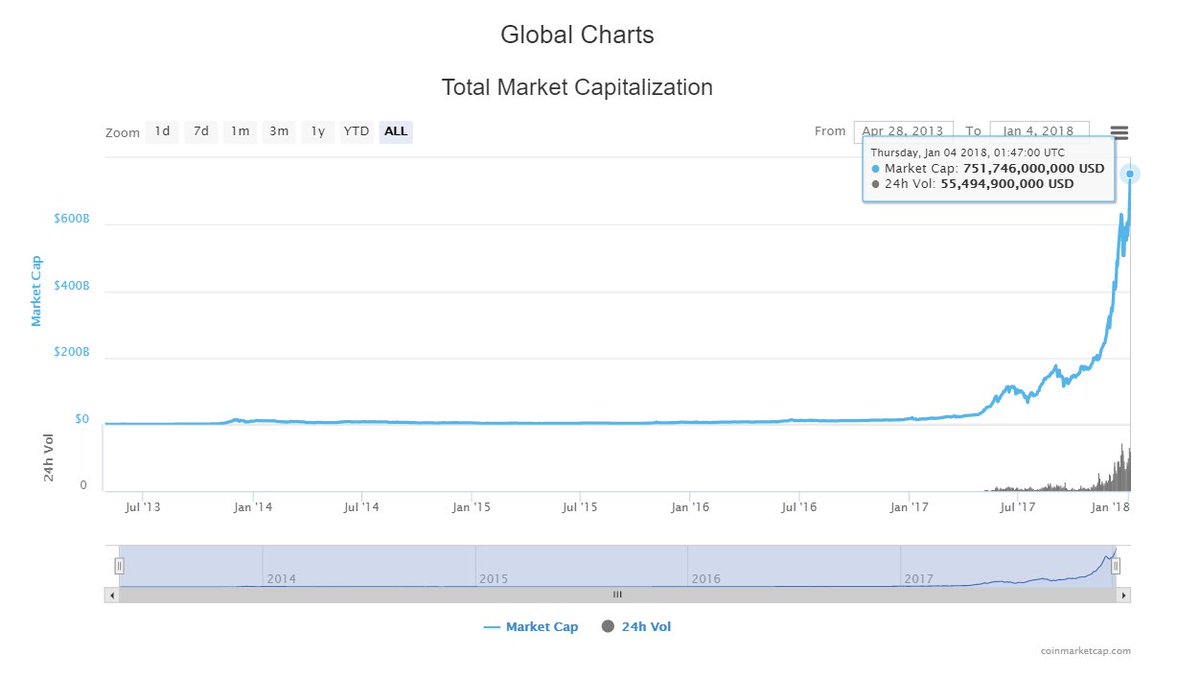Click the $600B axis label
This screenshot has width=1200, height=679.
click(x=70, y=219)
